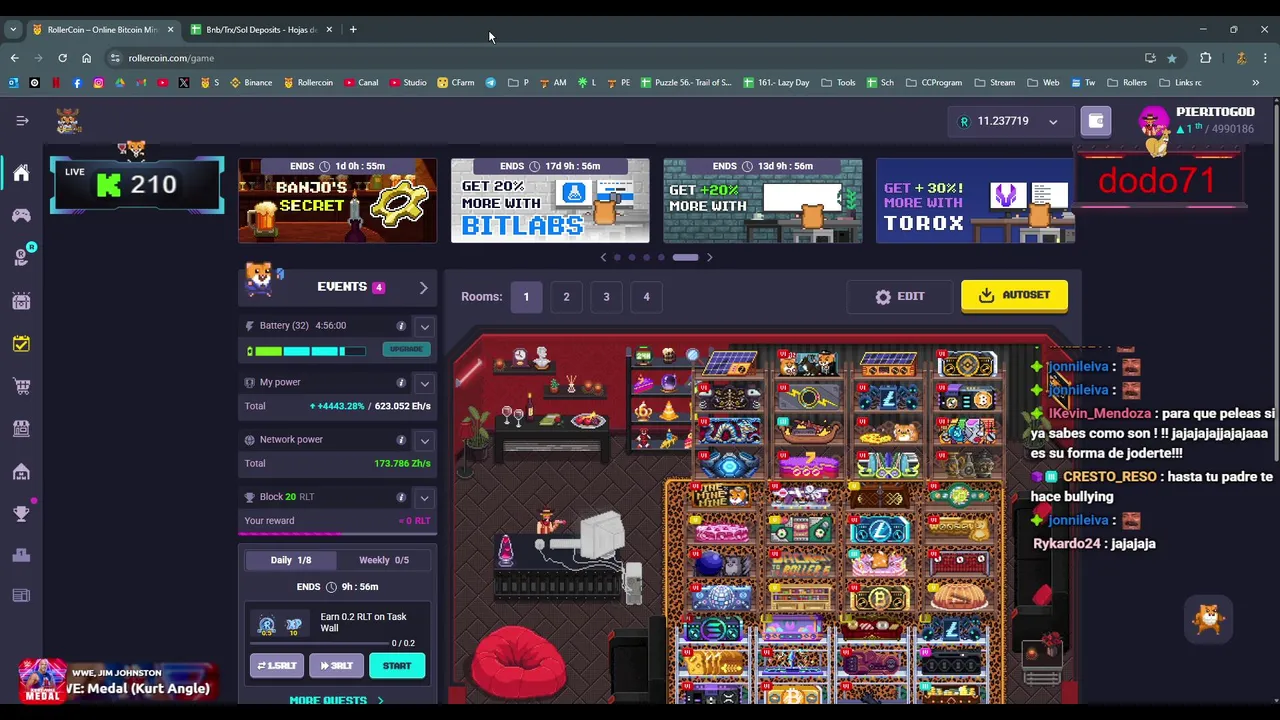Expand the Battery section chevron

tap(424, 326)
